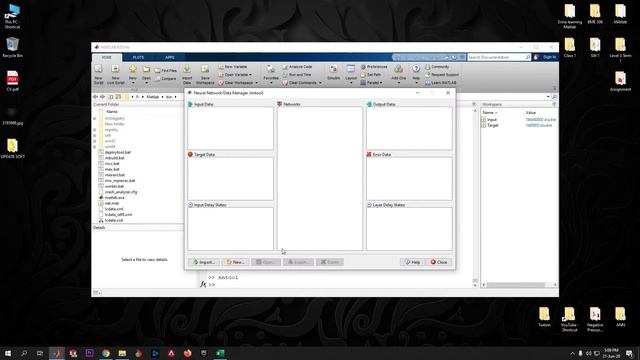Select matlab.exe in Current Folder
640x360 pixels.
(x=114, y=198)
